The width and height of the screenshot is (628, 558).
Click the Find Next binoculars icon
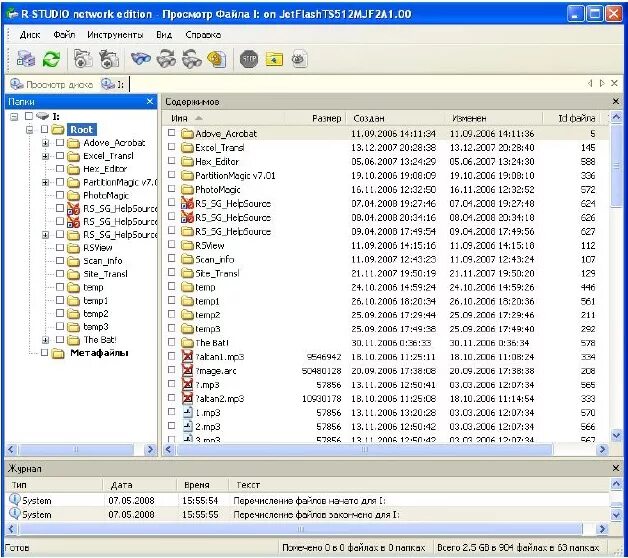click(x=166, y=59)
